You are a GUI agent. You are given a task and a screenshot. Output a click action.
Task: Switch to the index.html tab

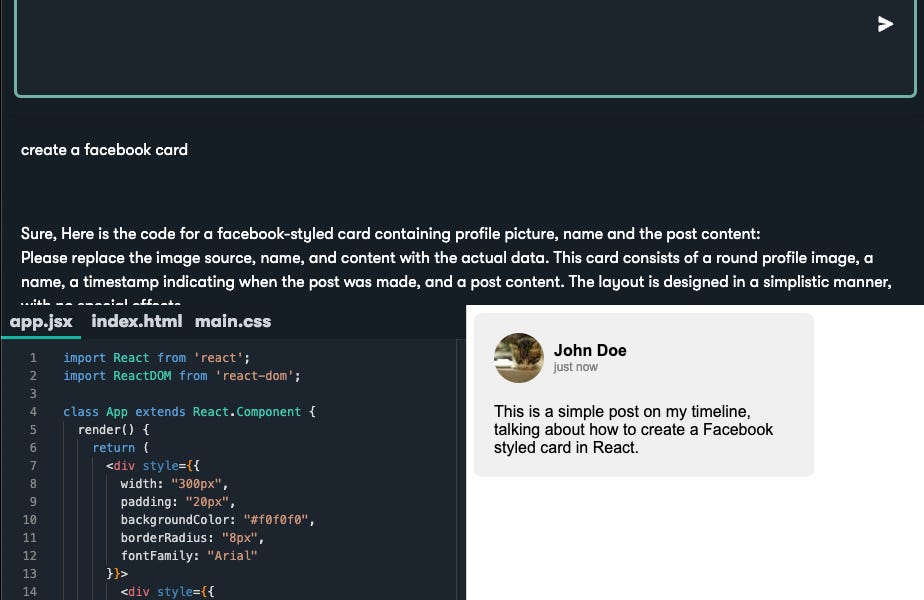(x=136, y=321)
